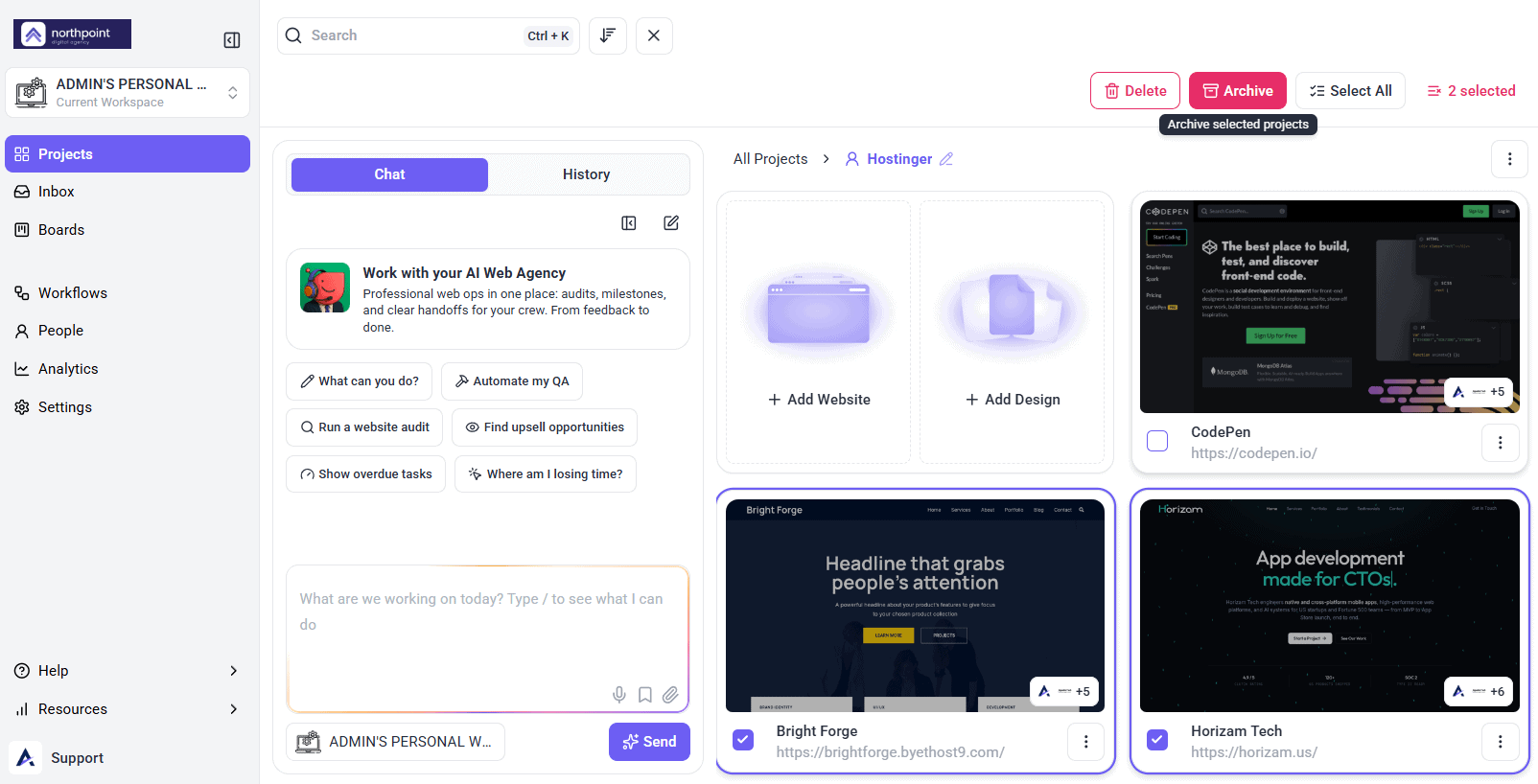1538x784 pixels.
Task: Click Add Website card
Action: pos(819,333)
